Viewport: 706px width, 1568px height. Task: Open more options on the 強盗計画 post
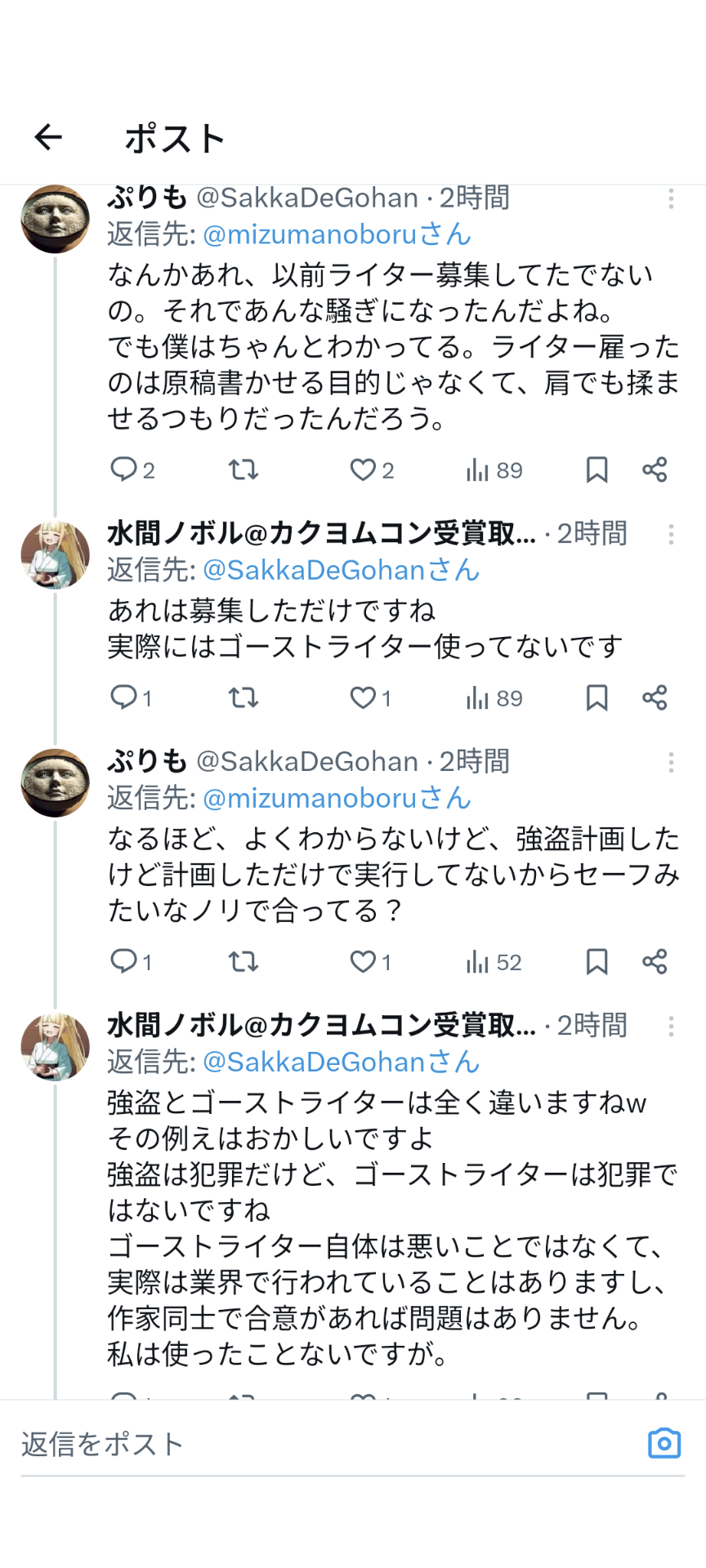(x=671, y=763)
